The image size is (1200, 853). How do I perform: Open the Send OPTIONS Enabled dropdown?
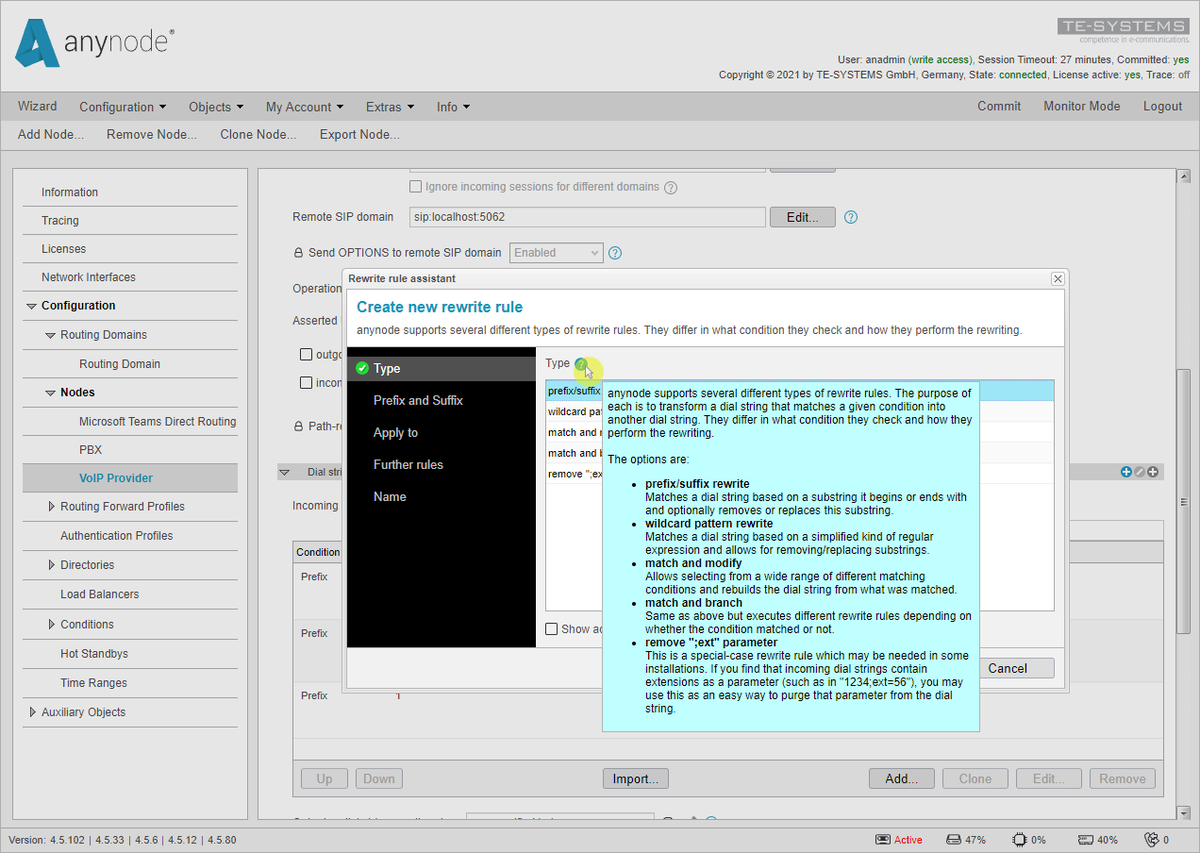(x=556, y=253)
